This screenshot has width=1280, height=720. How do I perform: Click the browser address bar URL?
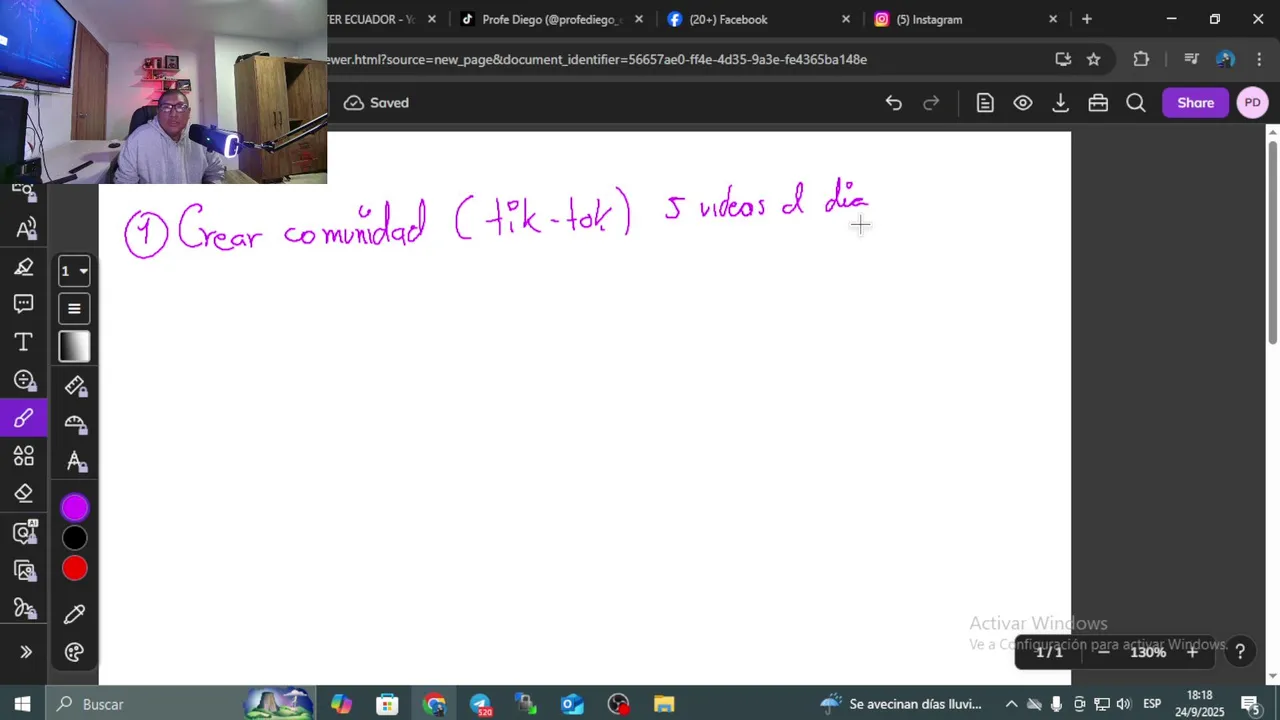597,59
